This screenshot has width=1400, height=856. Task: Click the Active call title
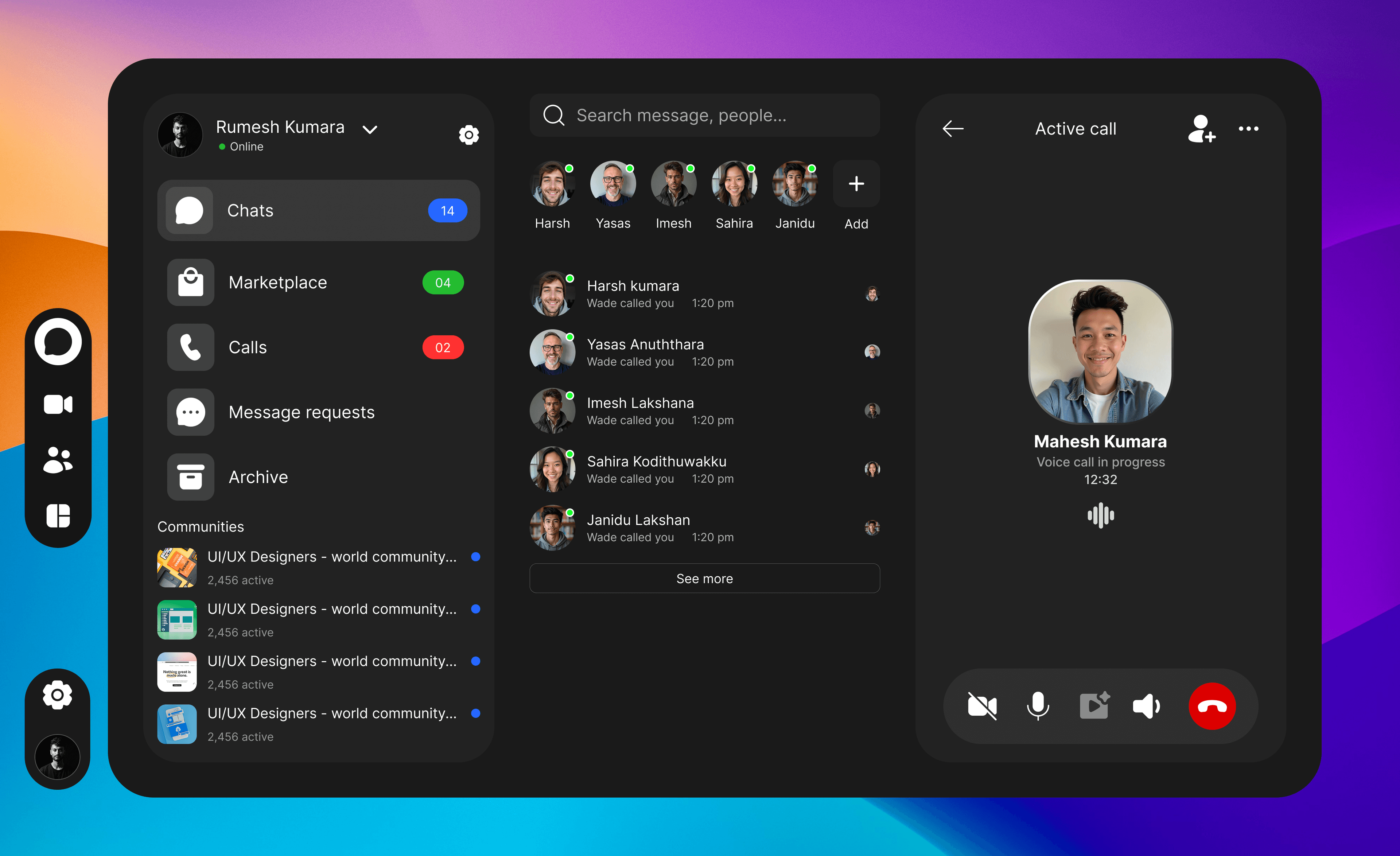pos(1076,129)
